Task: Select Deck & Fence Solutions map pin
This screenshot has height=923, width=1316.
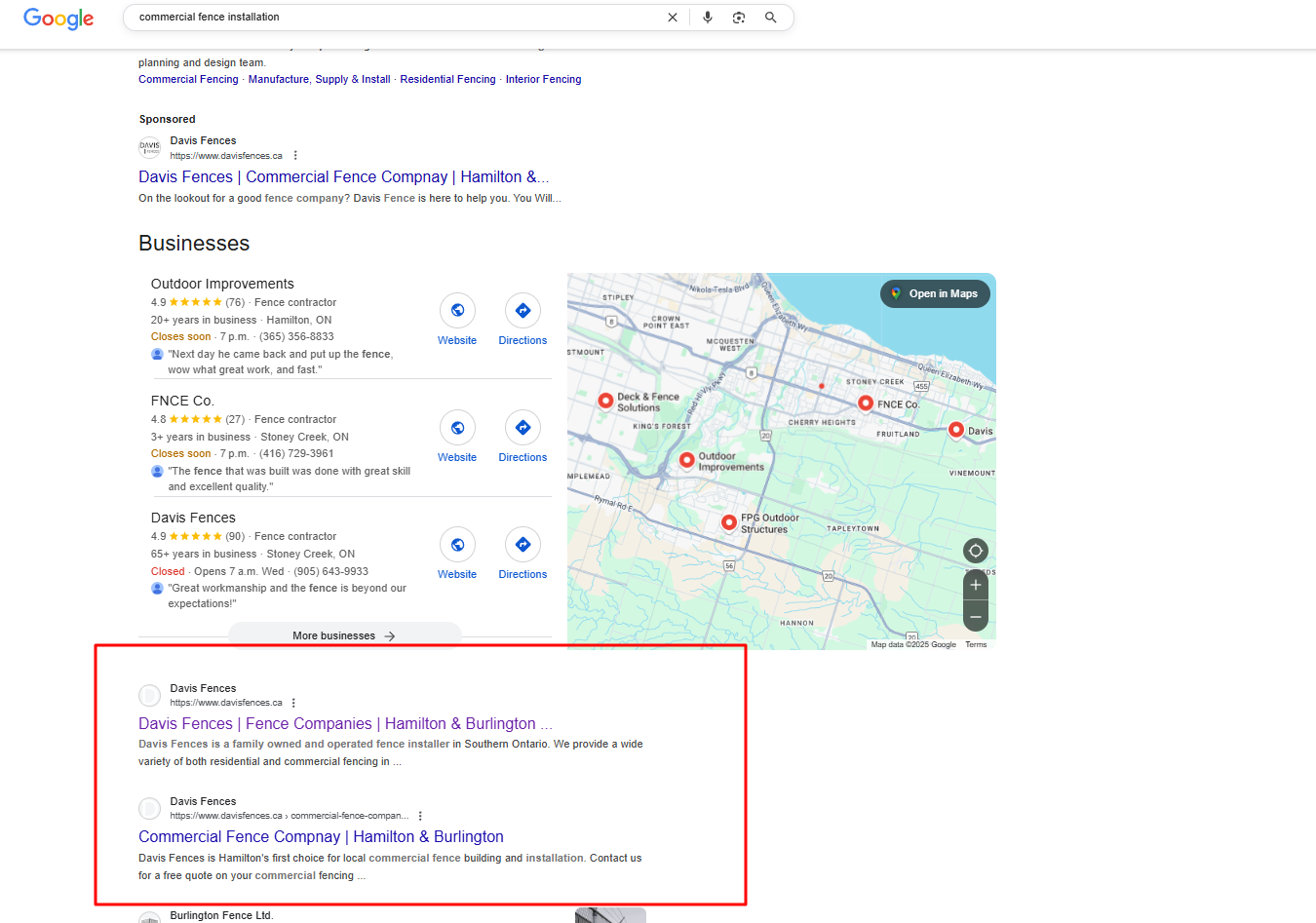Action: (605, 401)
